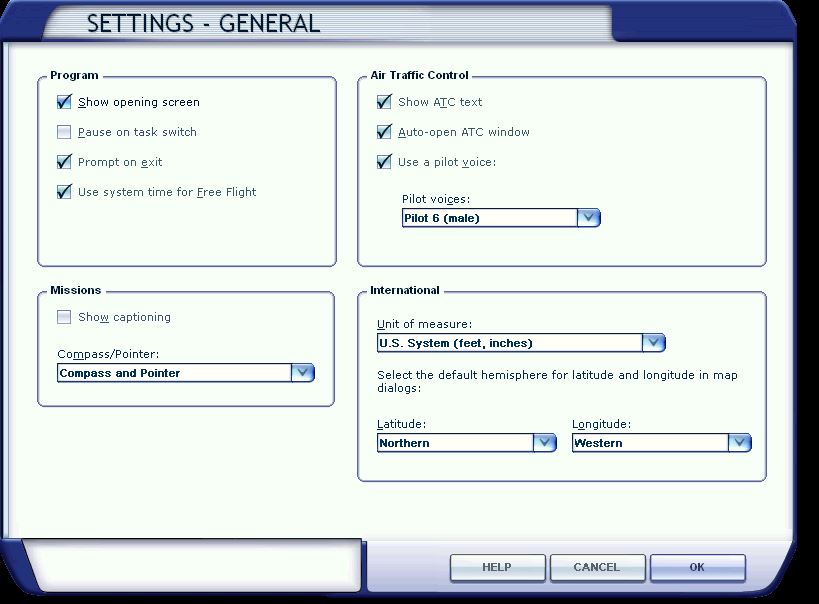Click the 'Pause on task switch' label
Screen dimensions: 819x604
point(137,132)
